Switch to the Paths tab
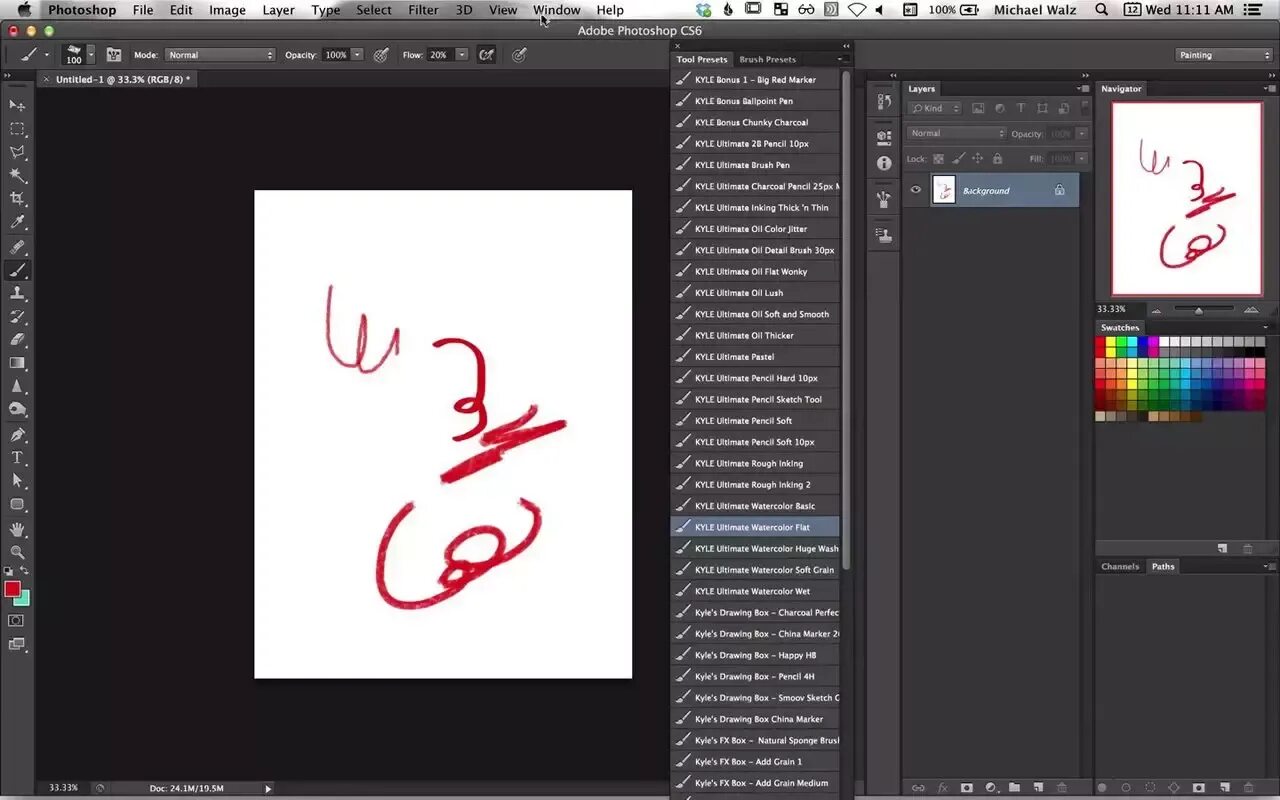This screenshot has width=1280, height=800. click(x=1163, y=567)
